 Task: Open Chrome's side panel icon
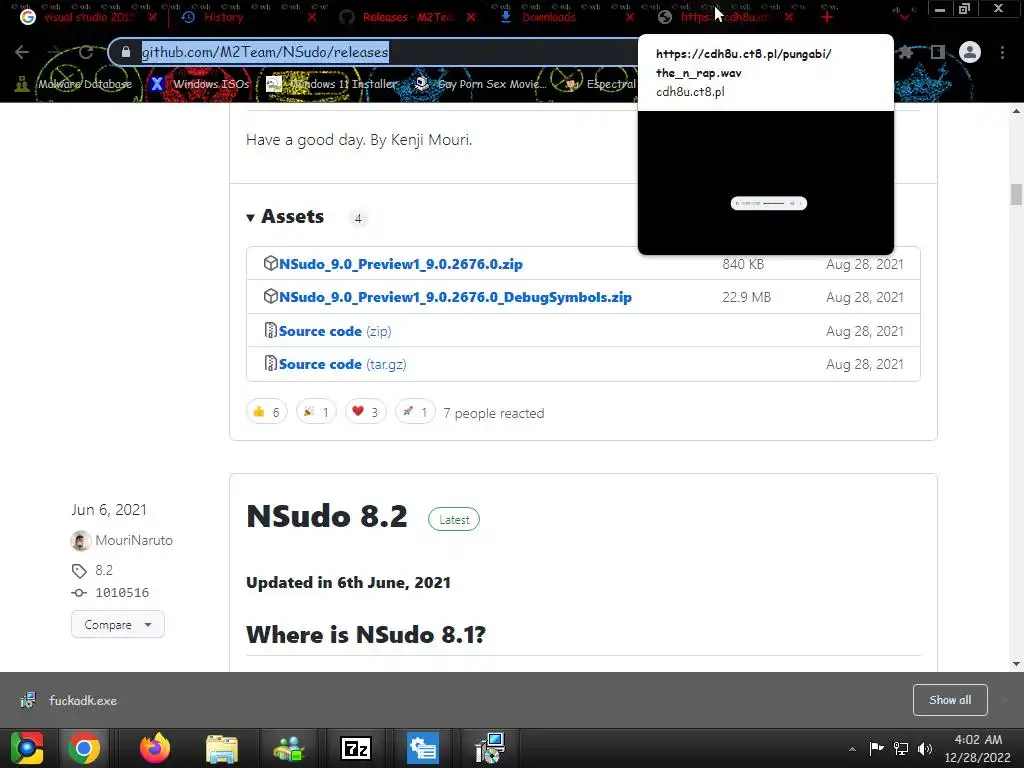pos(937,52)
